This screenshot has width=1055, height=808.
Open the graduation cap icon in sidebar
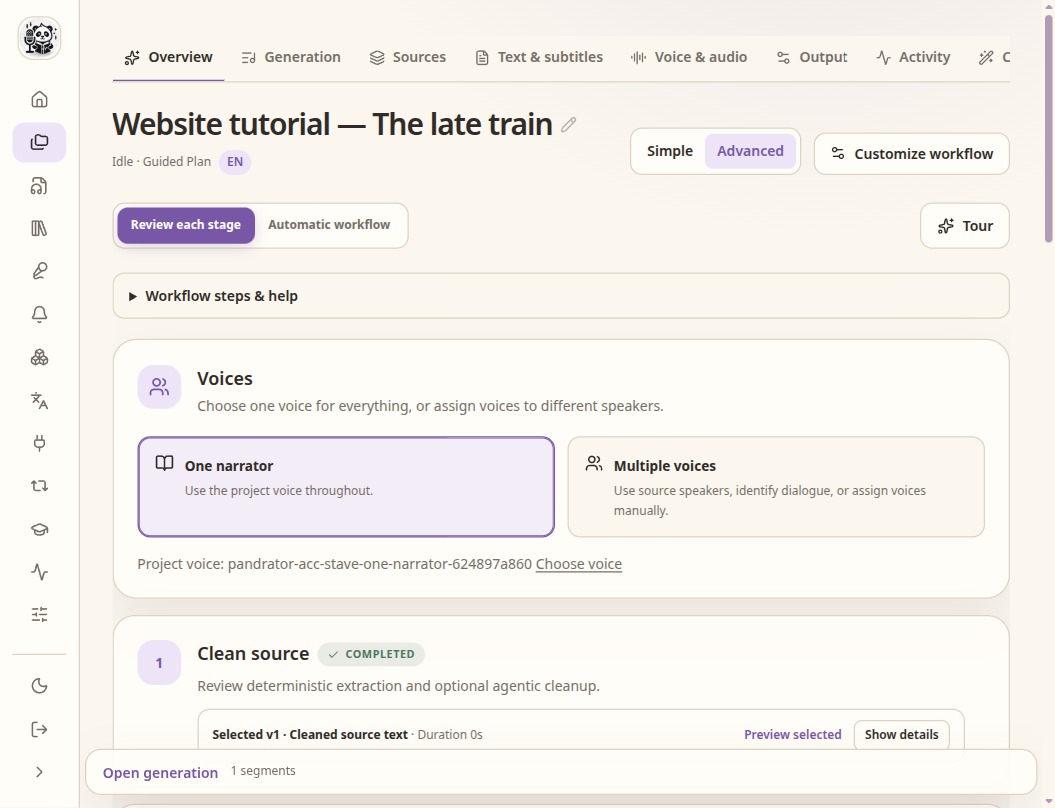39,529
